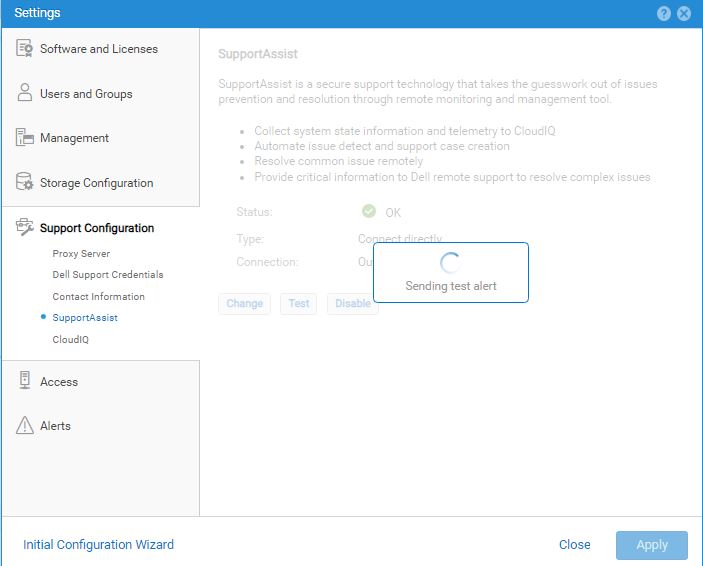Click the Users and Groups person icon

point(25,93)
